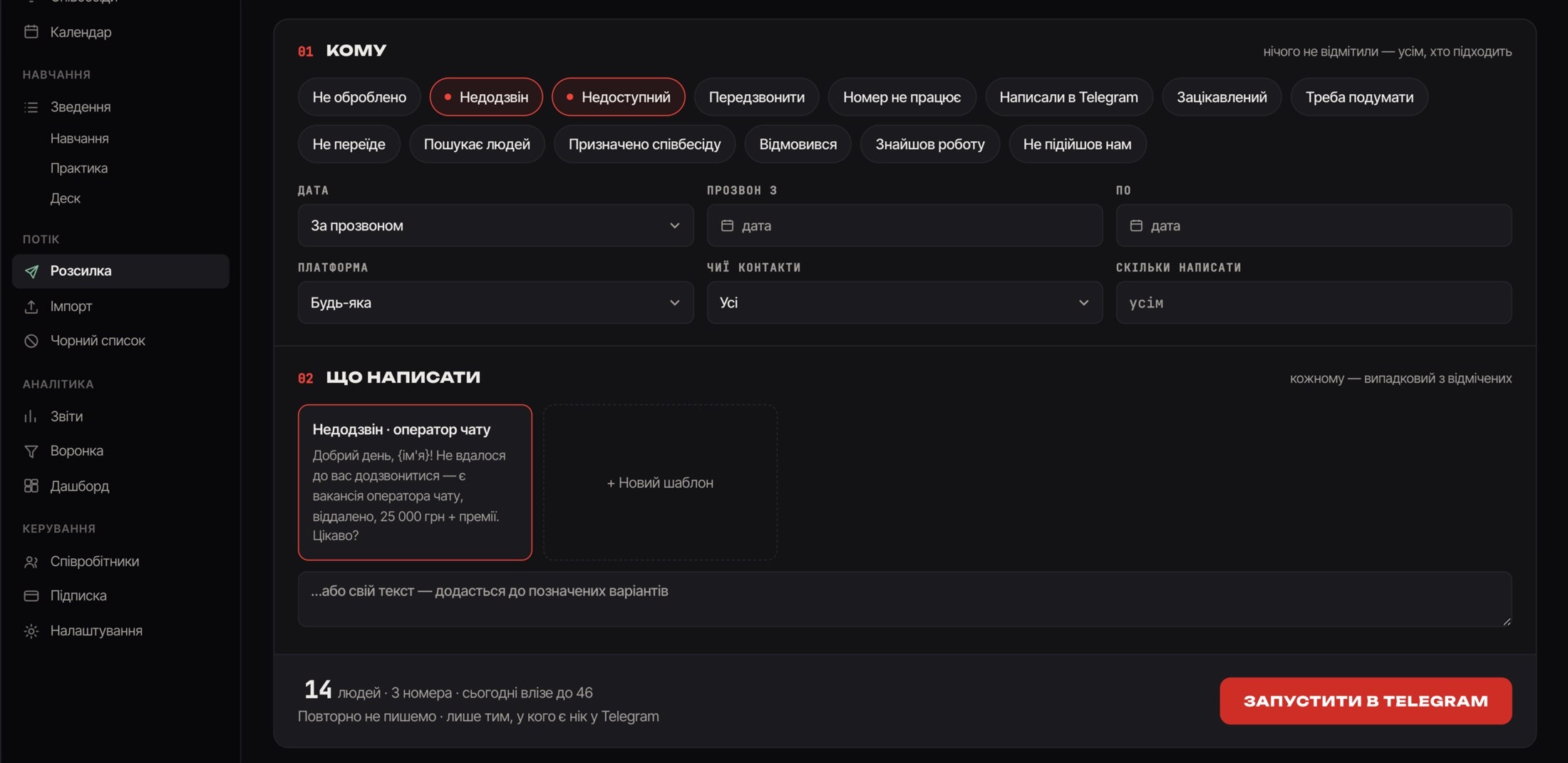The image size is (1568, 763).
Task: Toggle the Призначено співбесіду chip
Action: pos(644,144)
